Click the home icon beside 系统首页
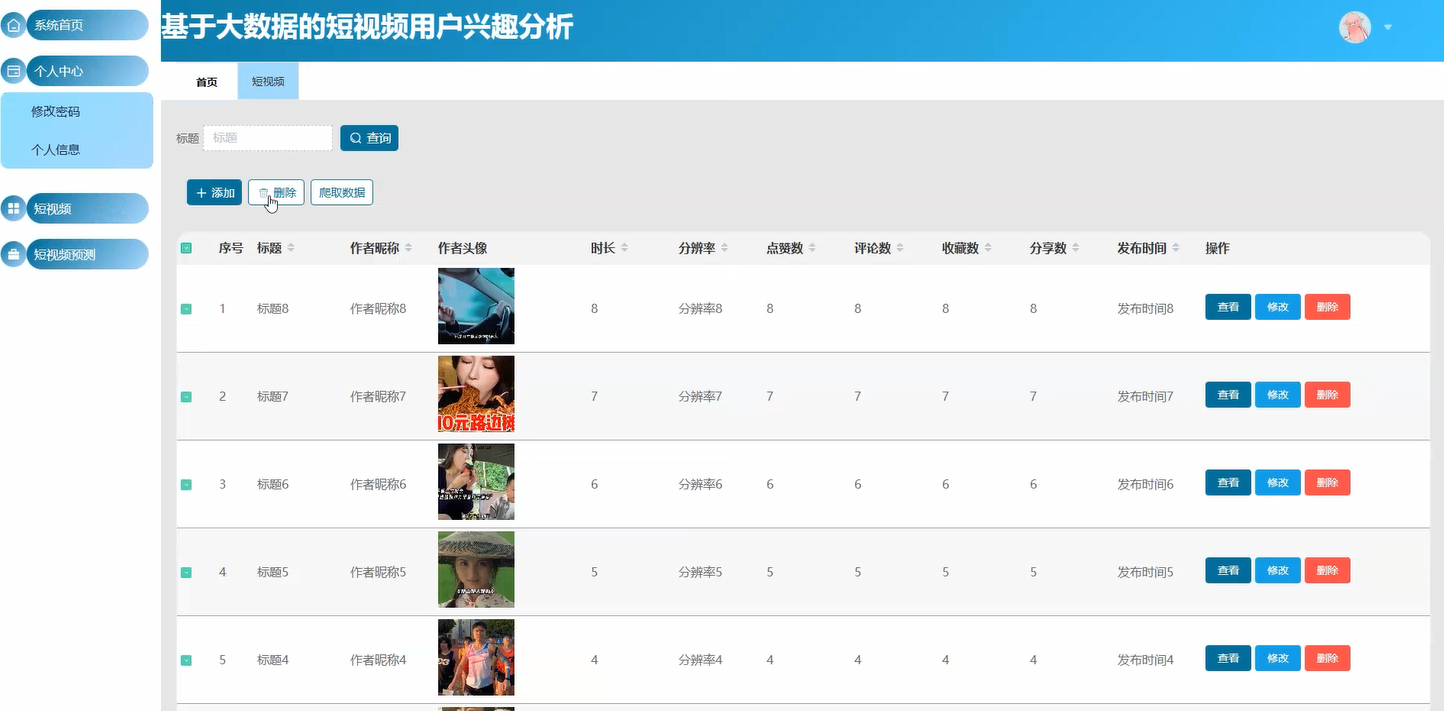The height and width of the screenshot is (711, 1444). [14, 25]
